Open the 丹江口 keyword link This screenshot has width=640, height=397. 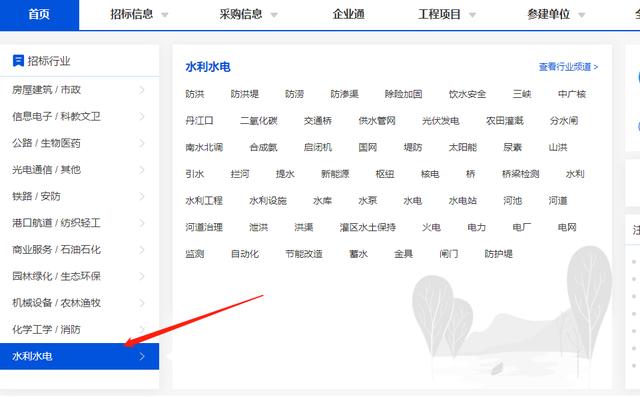[x=199, y=121]
